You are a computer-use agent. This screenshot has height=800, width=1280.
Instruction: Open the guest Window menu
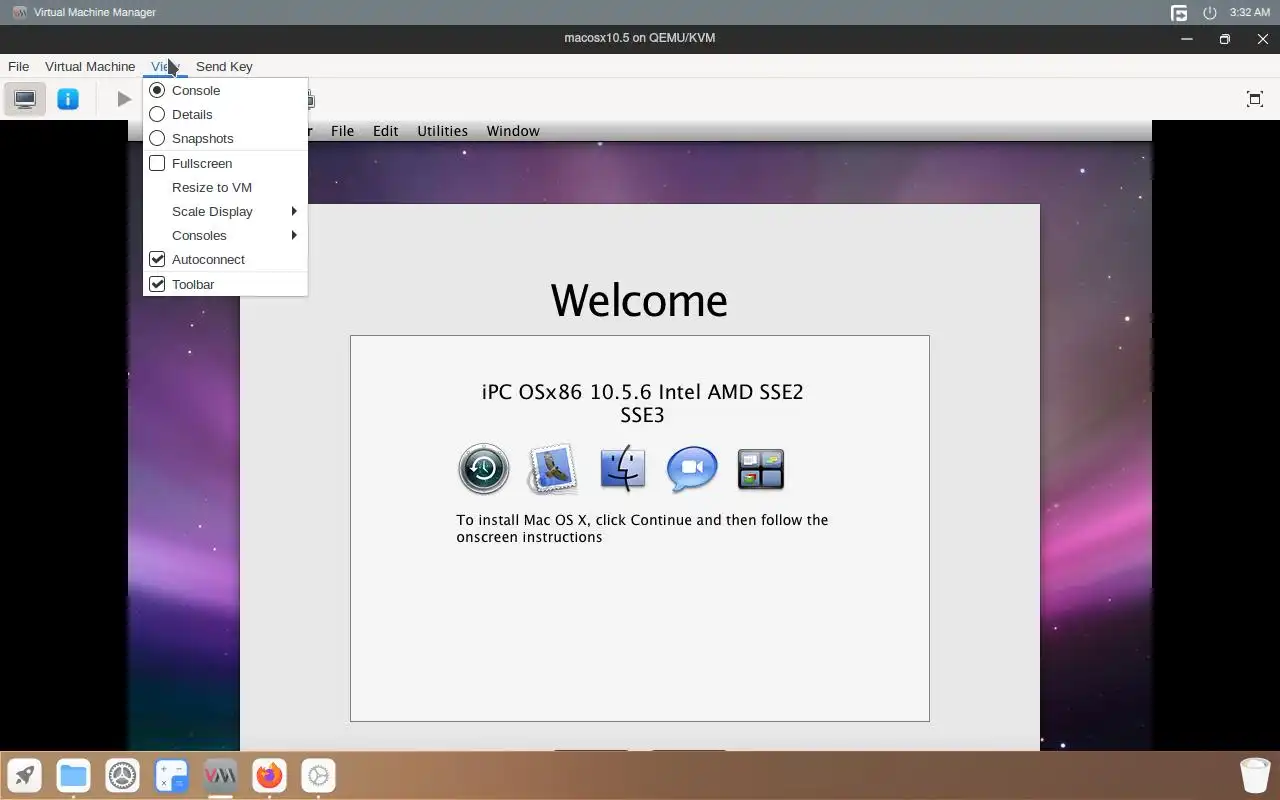[513, 131]
